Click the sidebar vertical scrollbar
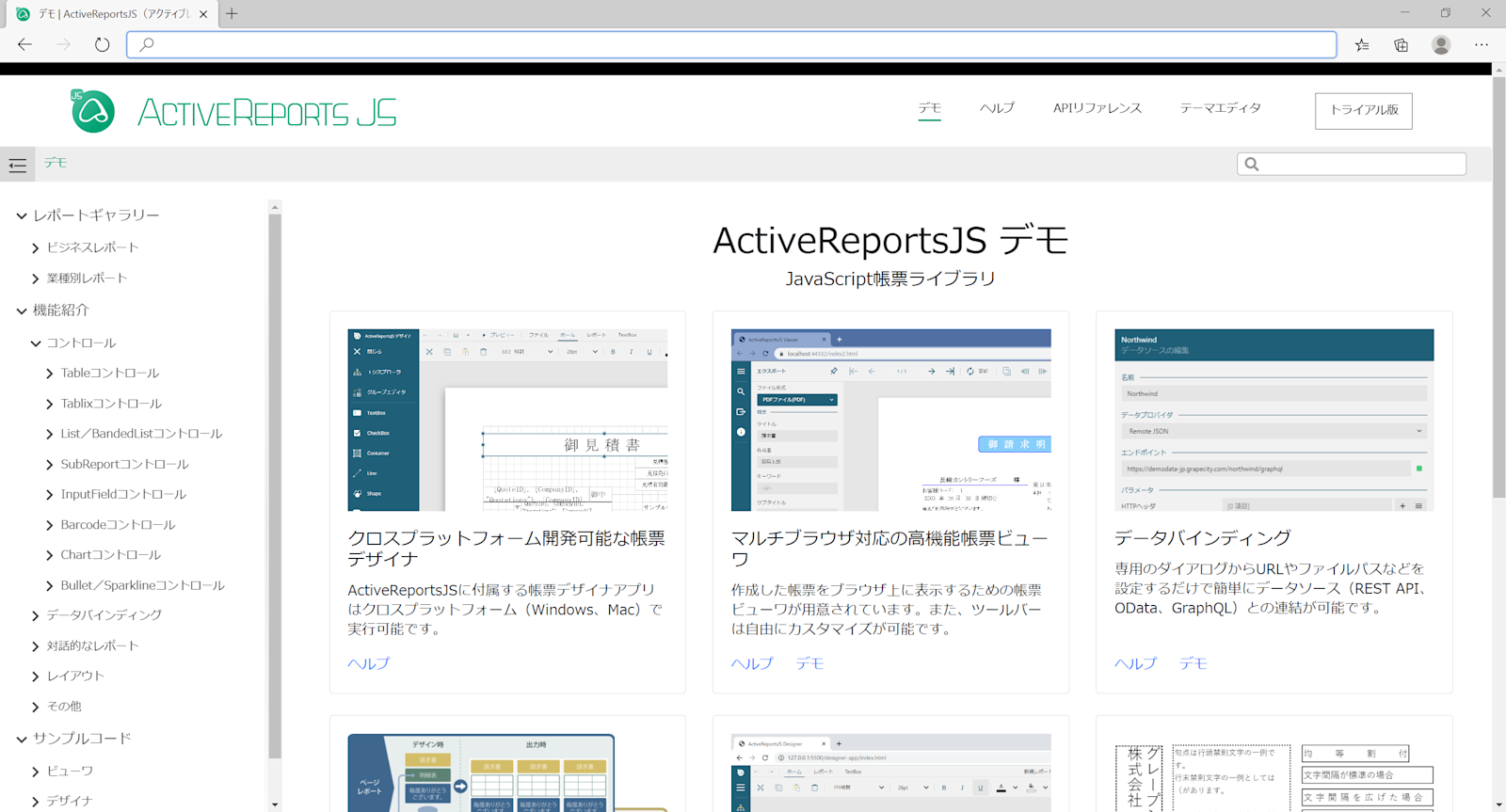Viewport: 1506px width, 812px height. 275,485
